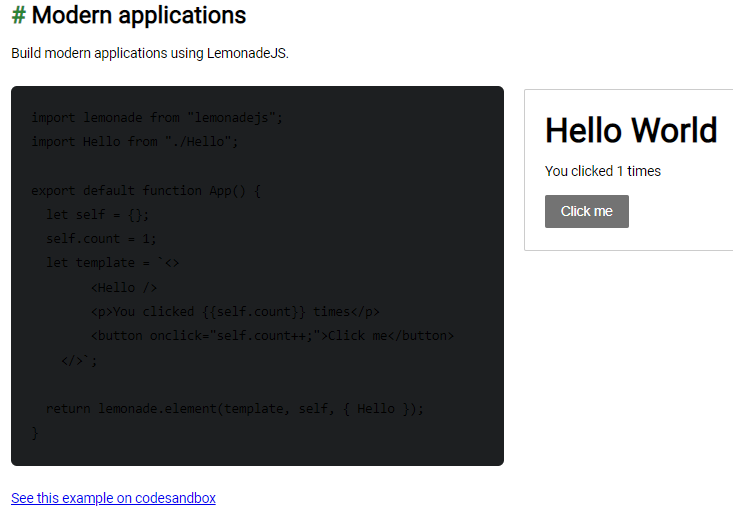Click the 'You clicked 1 times' text
733x525 pixels.
(603, 171)
